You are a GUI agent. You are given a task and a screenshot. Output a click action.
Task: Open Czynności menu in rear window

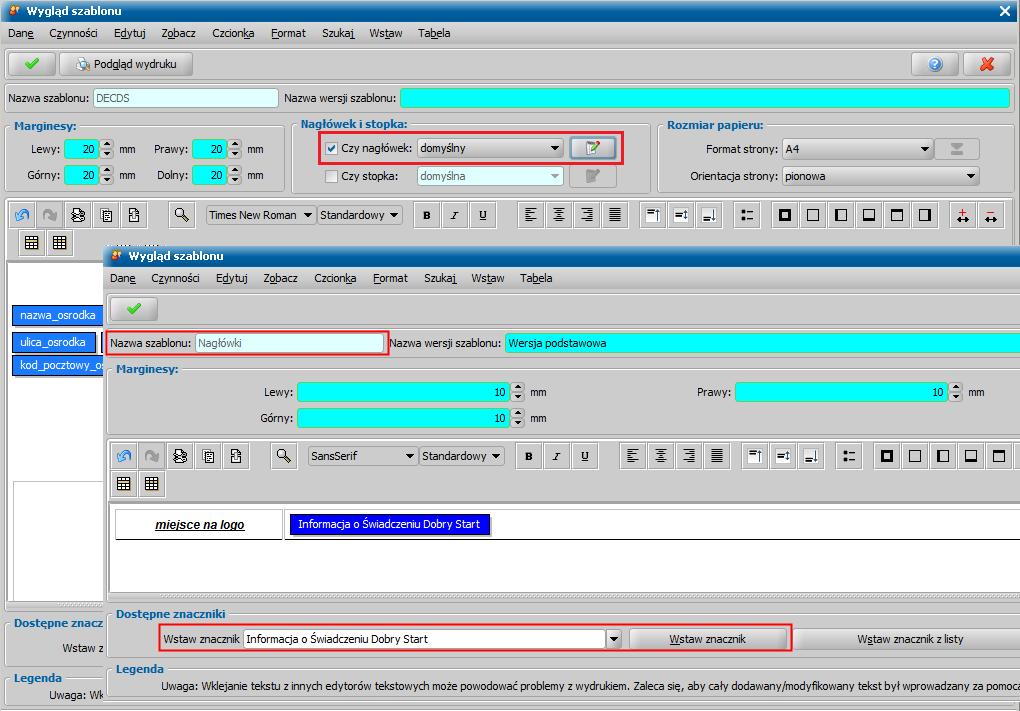point(73,33)
